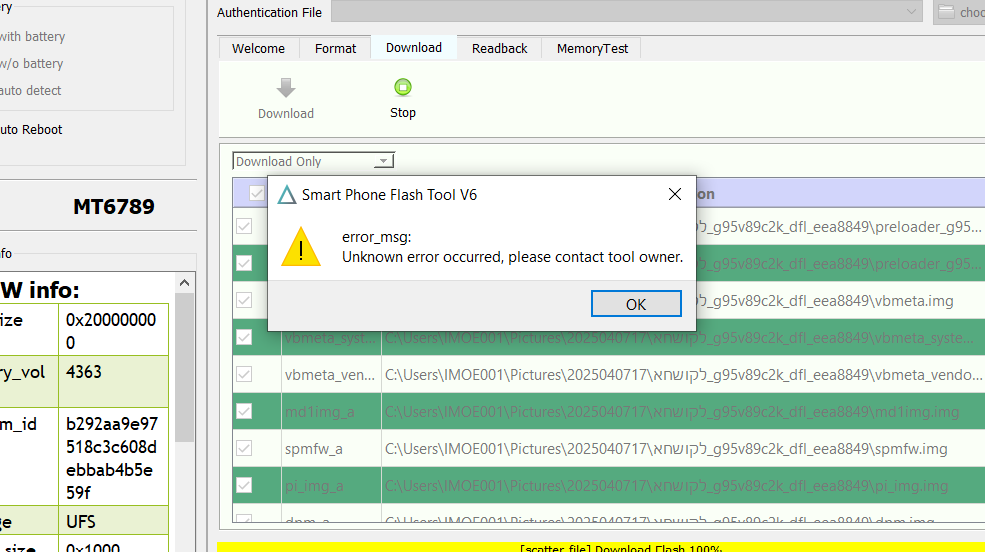The height and width of the screenshot is (552, 985).
Task: Open the Readback tab
Action: coord(499,48)
